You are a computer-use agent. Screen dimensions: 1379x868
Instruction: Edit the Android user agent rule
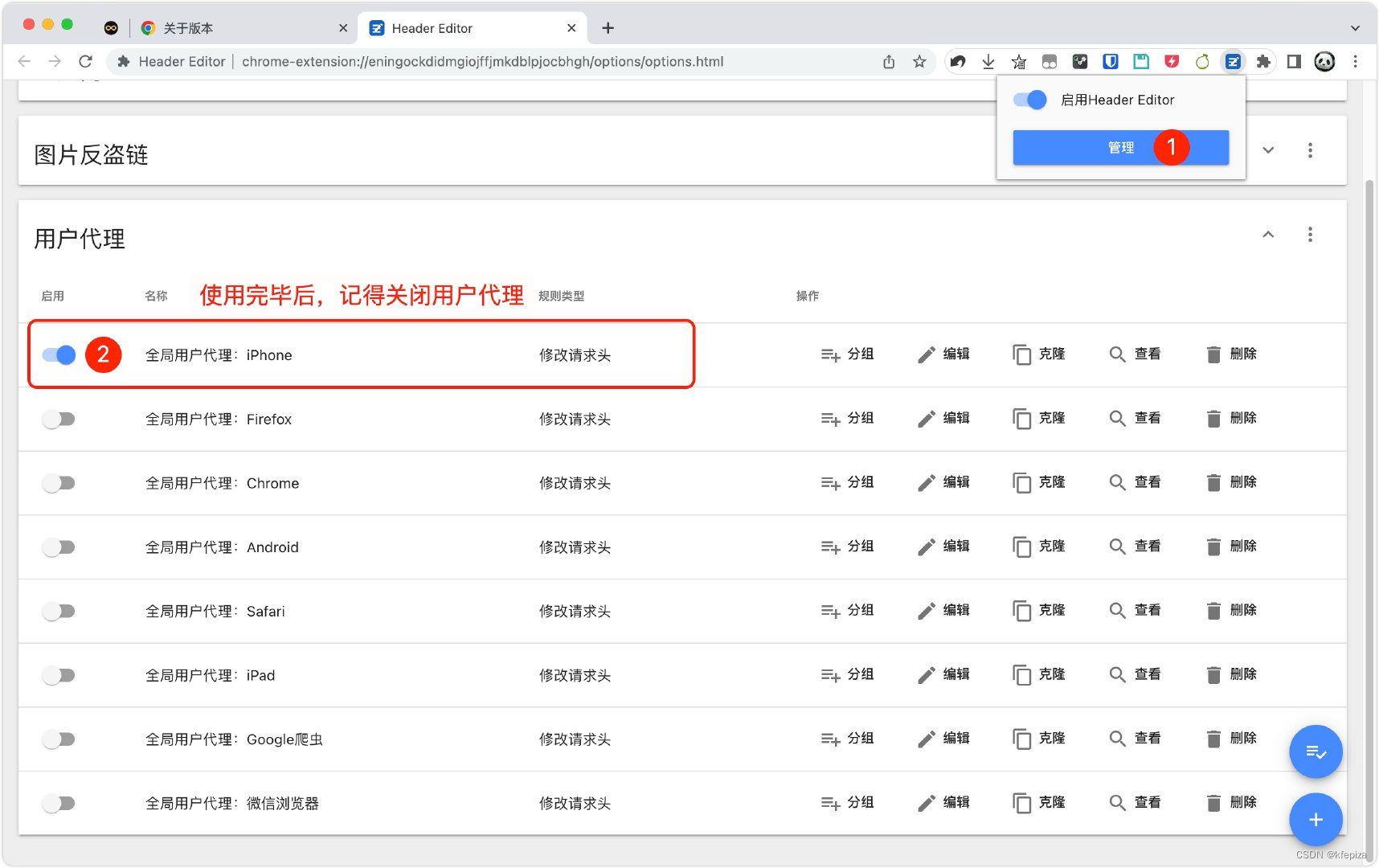[943, 547]
